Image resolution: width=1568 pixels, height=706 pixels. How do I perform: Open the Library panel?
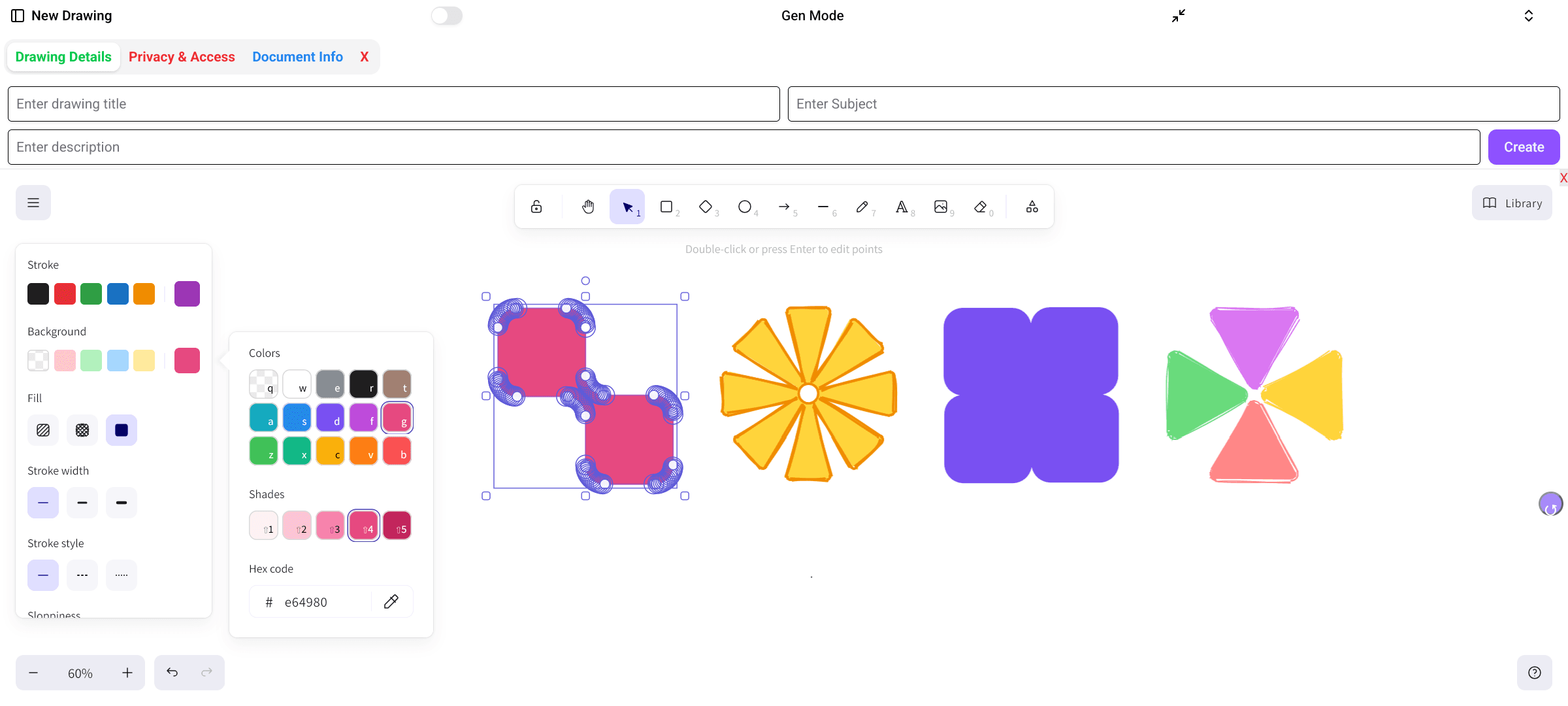coord(1512,203)
